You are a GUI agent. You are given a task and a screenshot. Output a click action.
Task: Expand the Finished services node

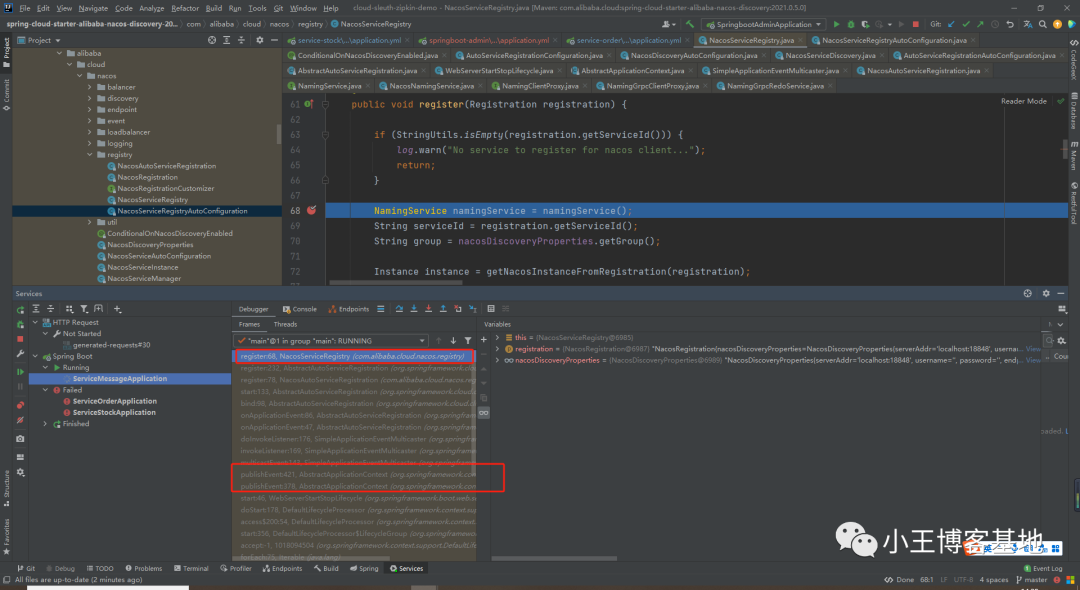(x=45, y=424)
